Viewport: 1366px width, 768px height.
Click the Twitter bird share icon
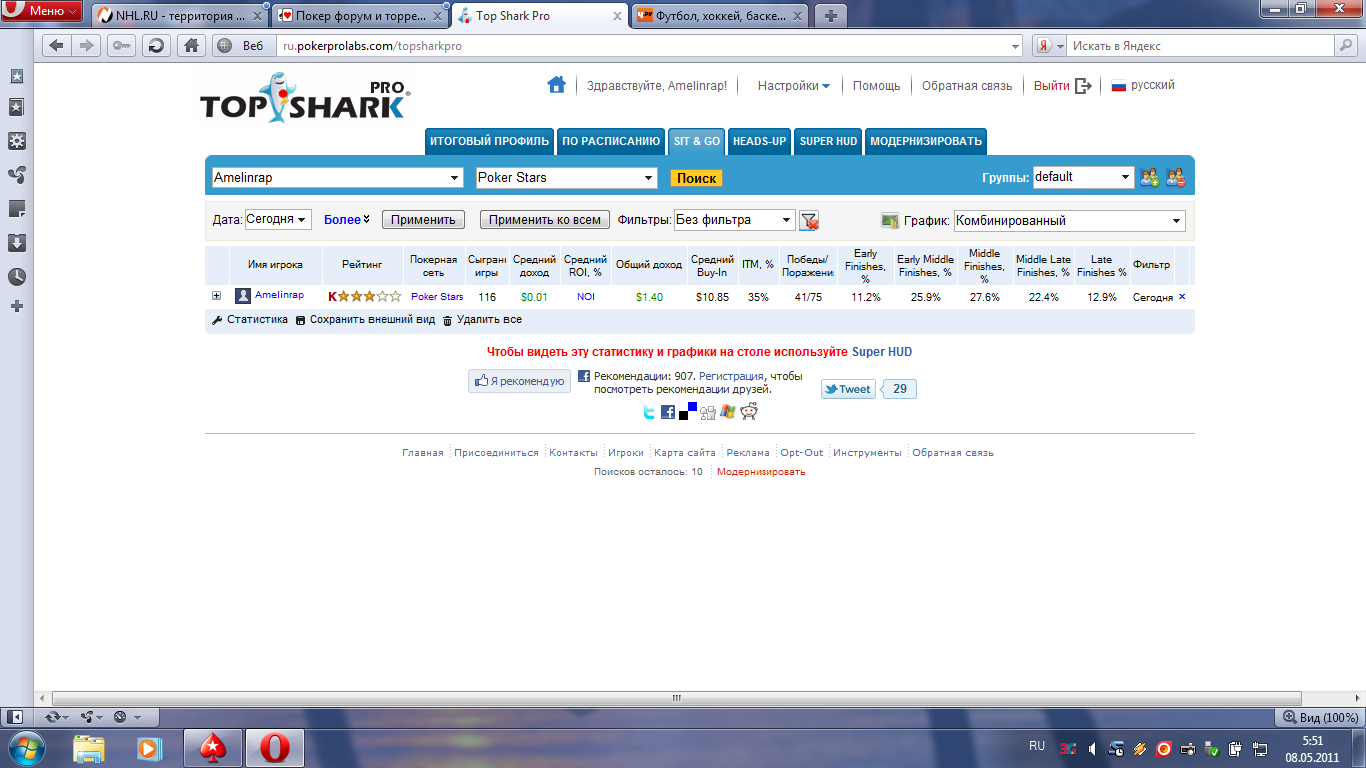[649, 412]
